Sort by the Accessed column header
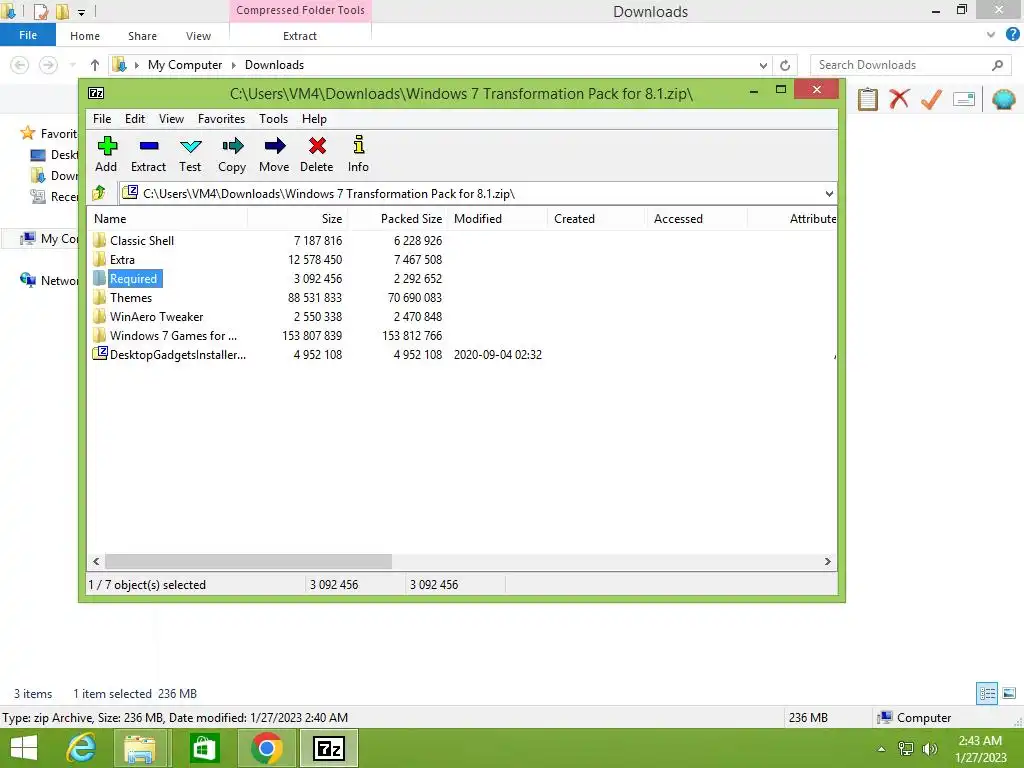 click(x=696, y=219)
